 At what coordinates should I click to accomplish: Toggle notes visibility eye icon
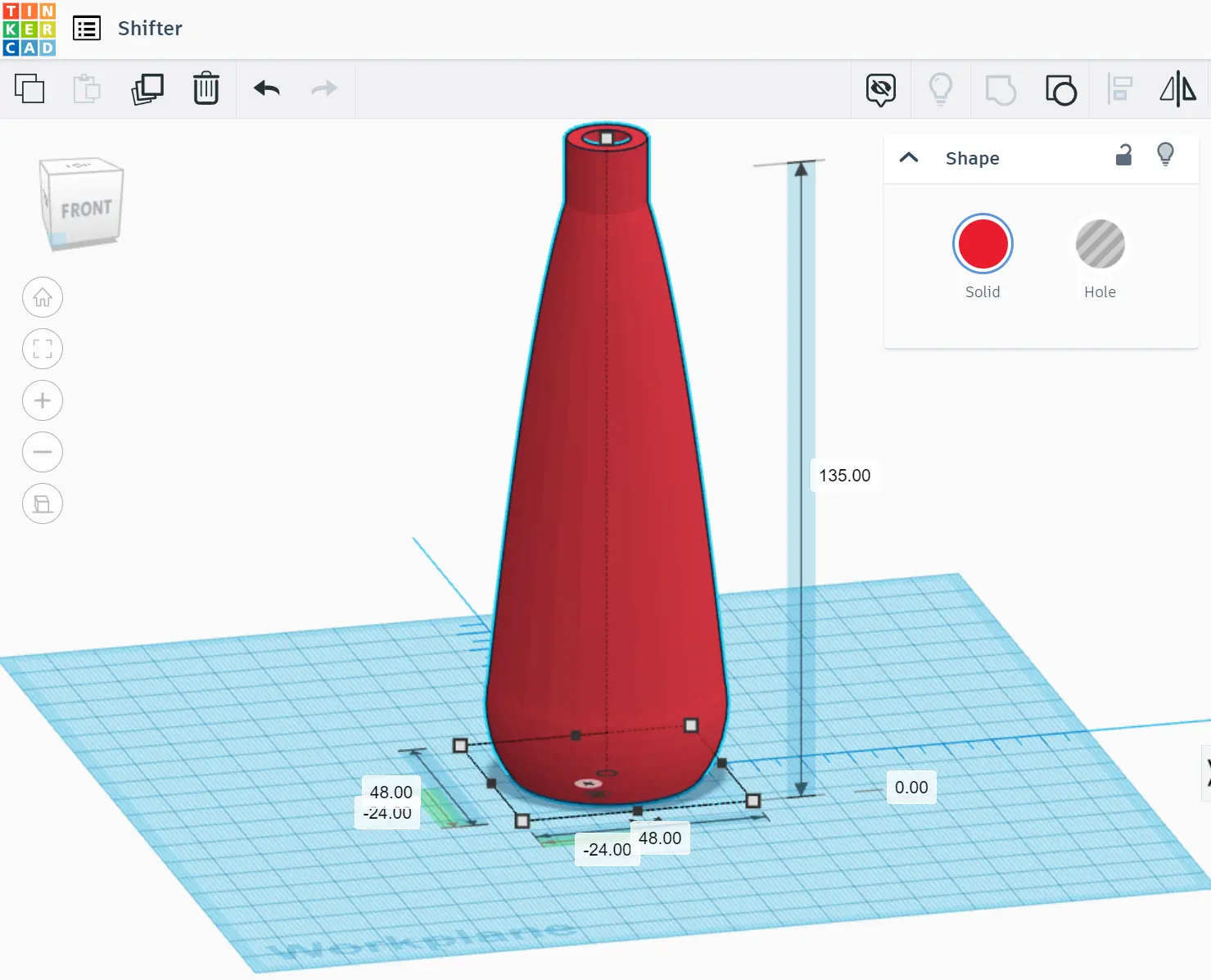pos(881,89)
